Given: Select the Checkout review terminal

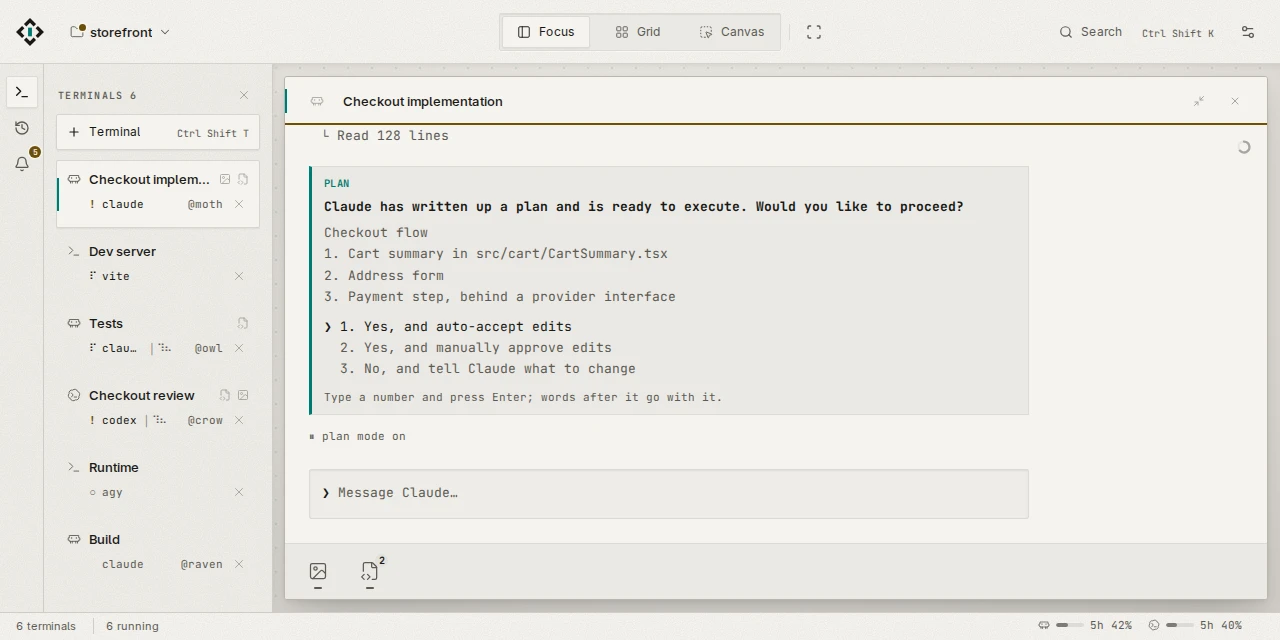Looking at the screenshot, I should point(158,408).
